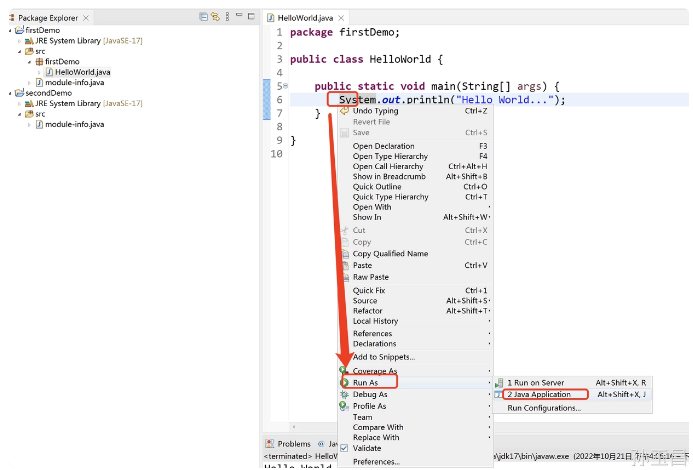Select HelloWorld.java in Package Explorer
Image resolution: width=693 pixels, height=470 pixels.
tap(82, 72)
